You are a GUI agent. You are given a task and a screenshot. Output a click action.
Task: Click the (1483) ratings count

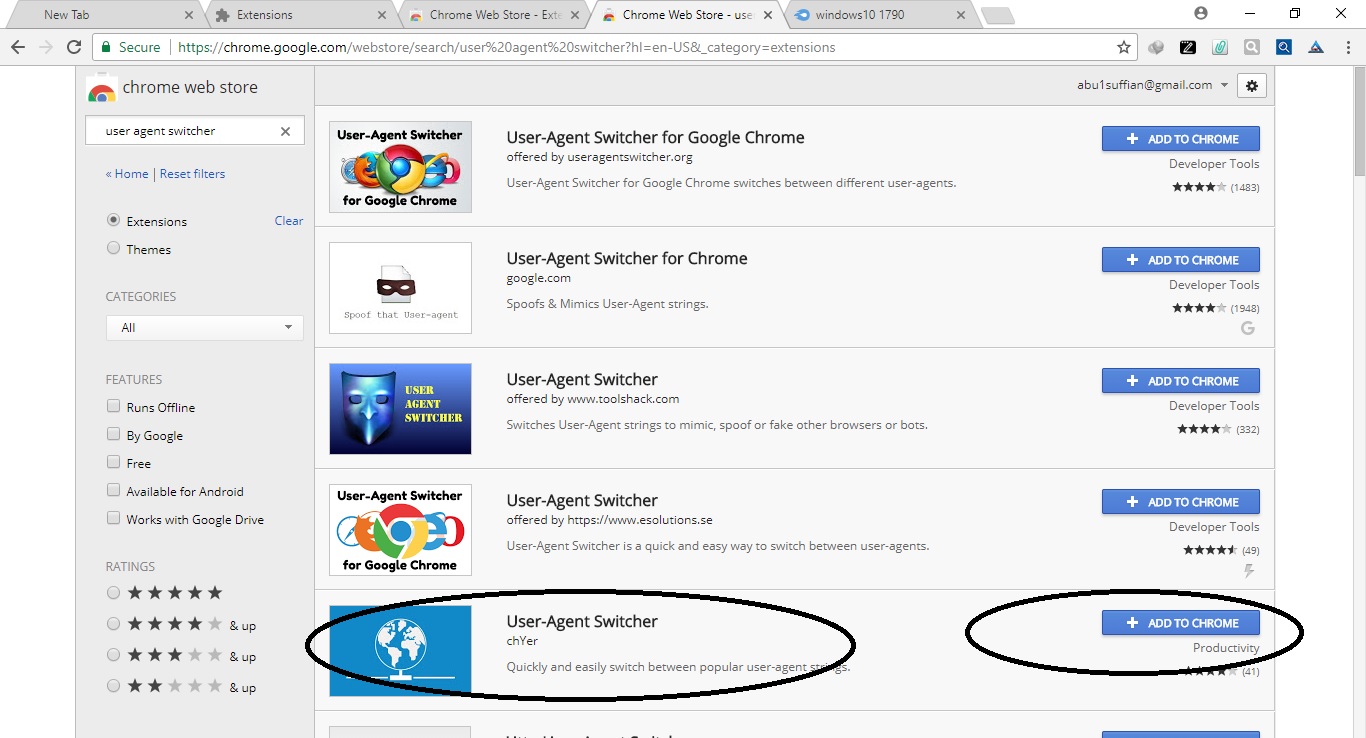click(1245, 187)
